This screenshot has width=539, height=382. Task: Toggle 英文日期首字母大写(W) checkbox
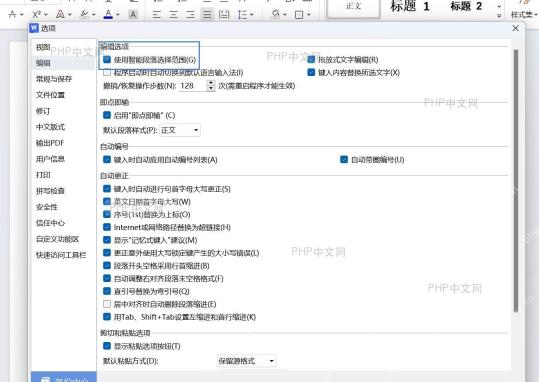click(x=107, y=201)
